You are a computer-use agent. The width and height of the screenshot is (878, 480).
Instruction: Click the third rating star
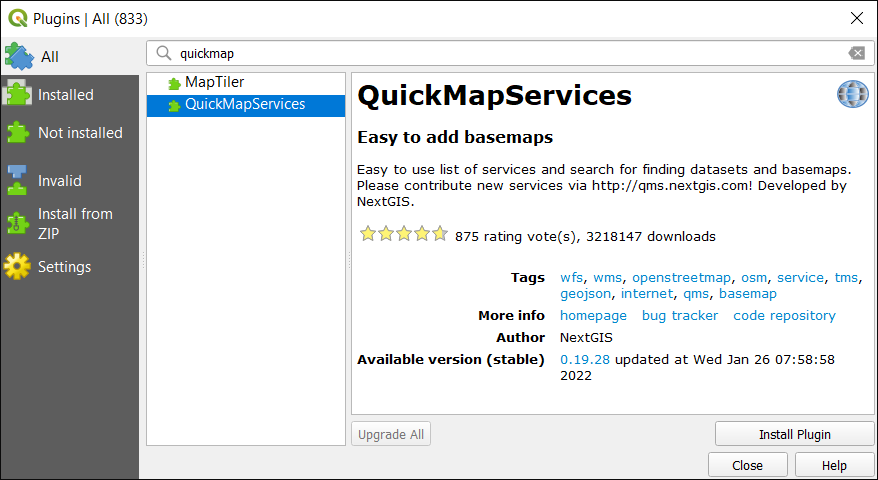click(x=404, y=234)
